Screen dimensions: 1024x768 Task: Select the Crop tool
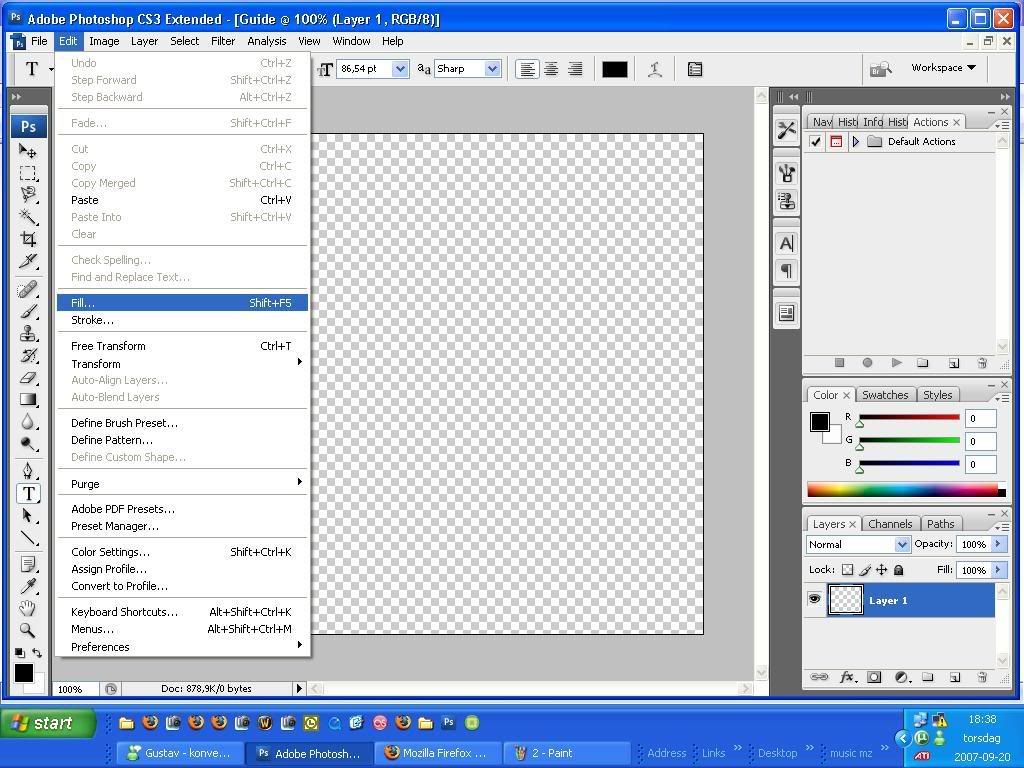click(27, 238)
